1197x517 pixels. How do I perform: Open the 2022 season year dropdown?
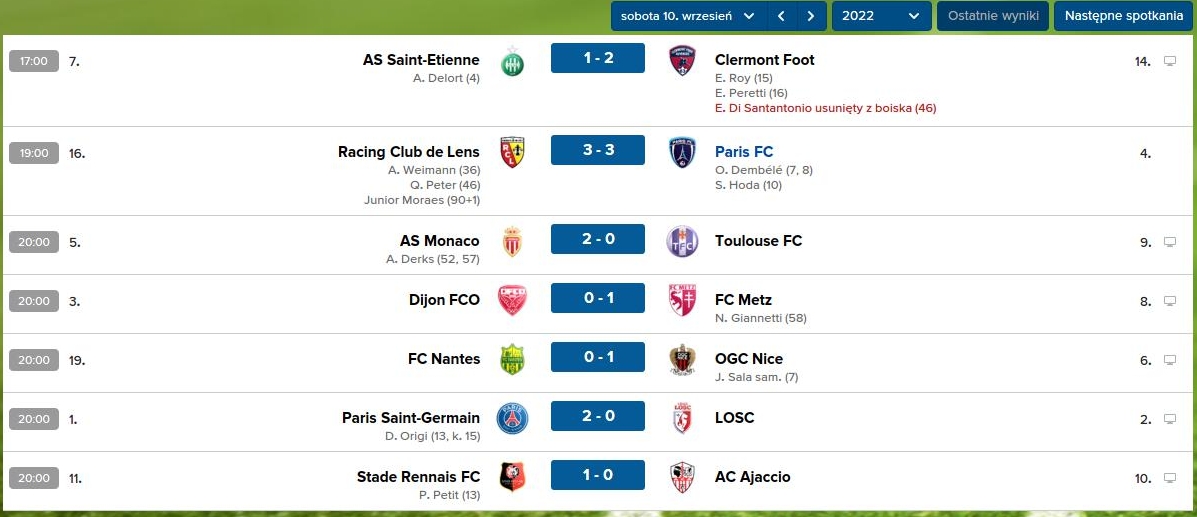(x=881, y=16)
